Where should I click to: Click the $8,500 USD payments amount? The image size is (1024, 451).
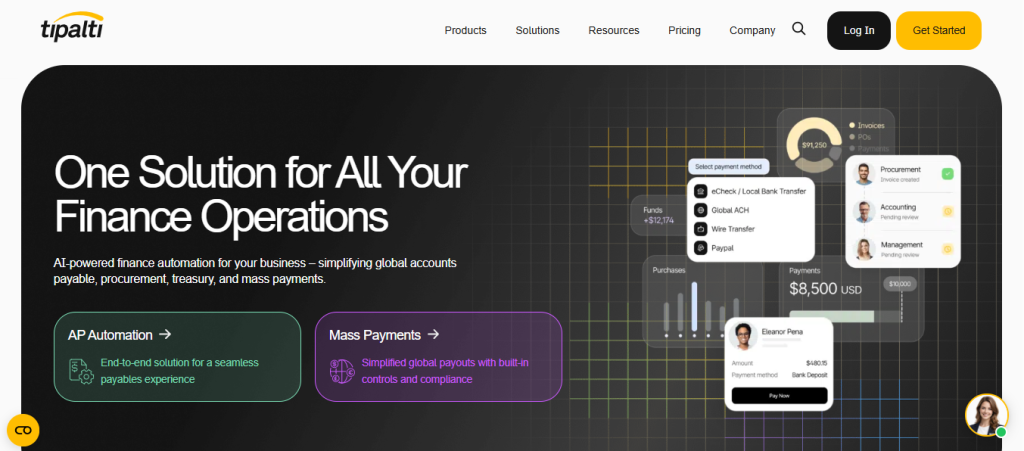point(825,288)
